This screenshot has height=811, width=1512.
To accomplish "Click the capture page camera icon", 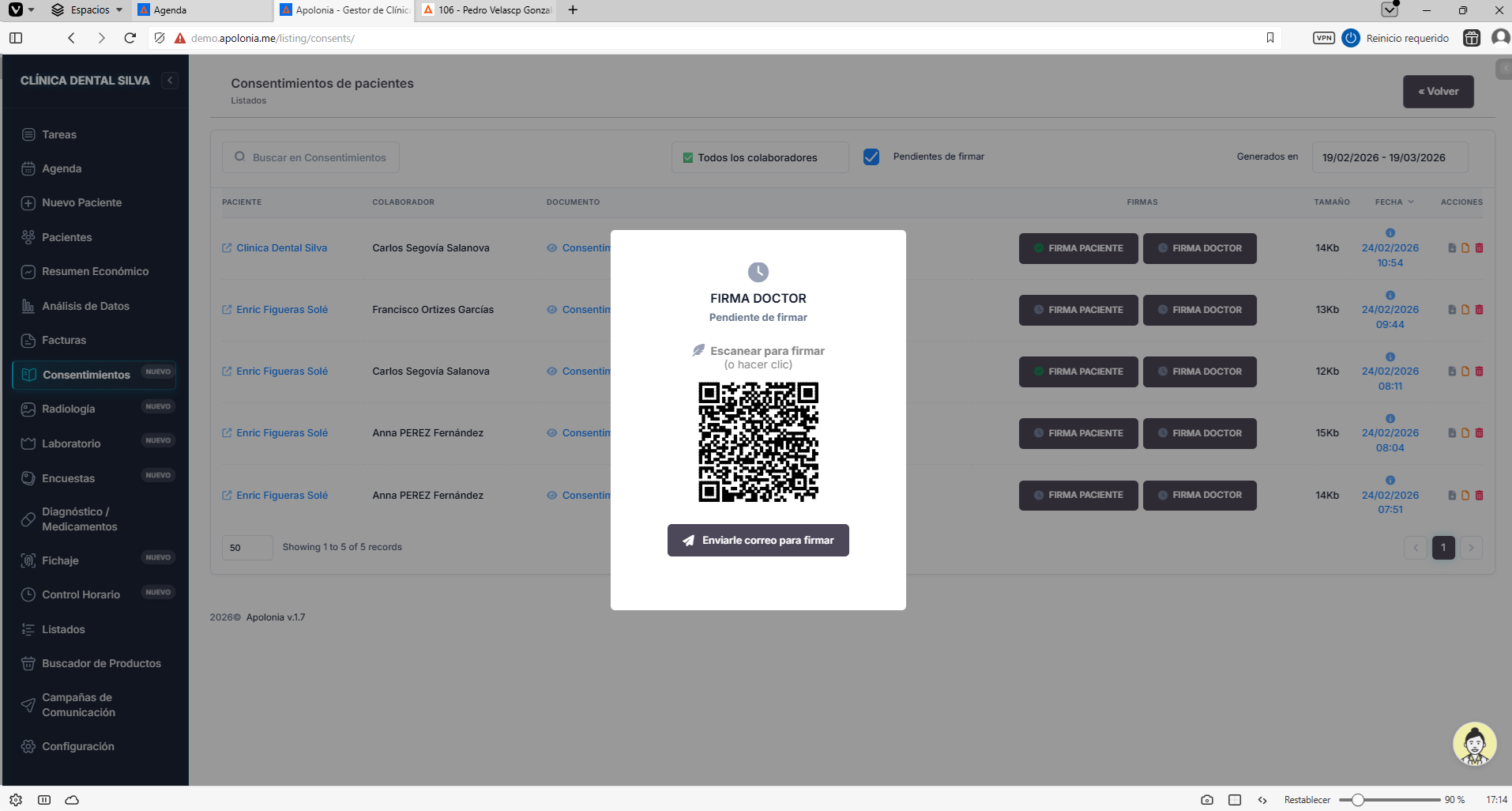I will (x=1207, y=800).
